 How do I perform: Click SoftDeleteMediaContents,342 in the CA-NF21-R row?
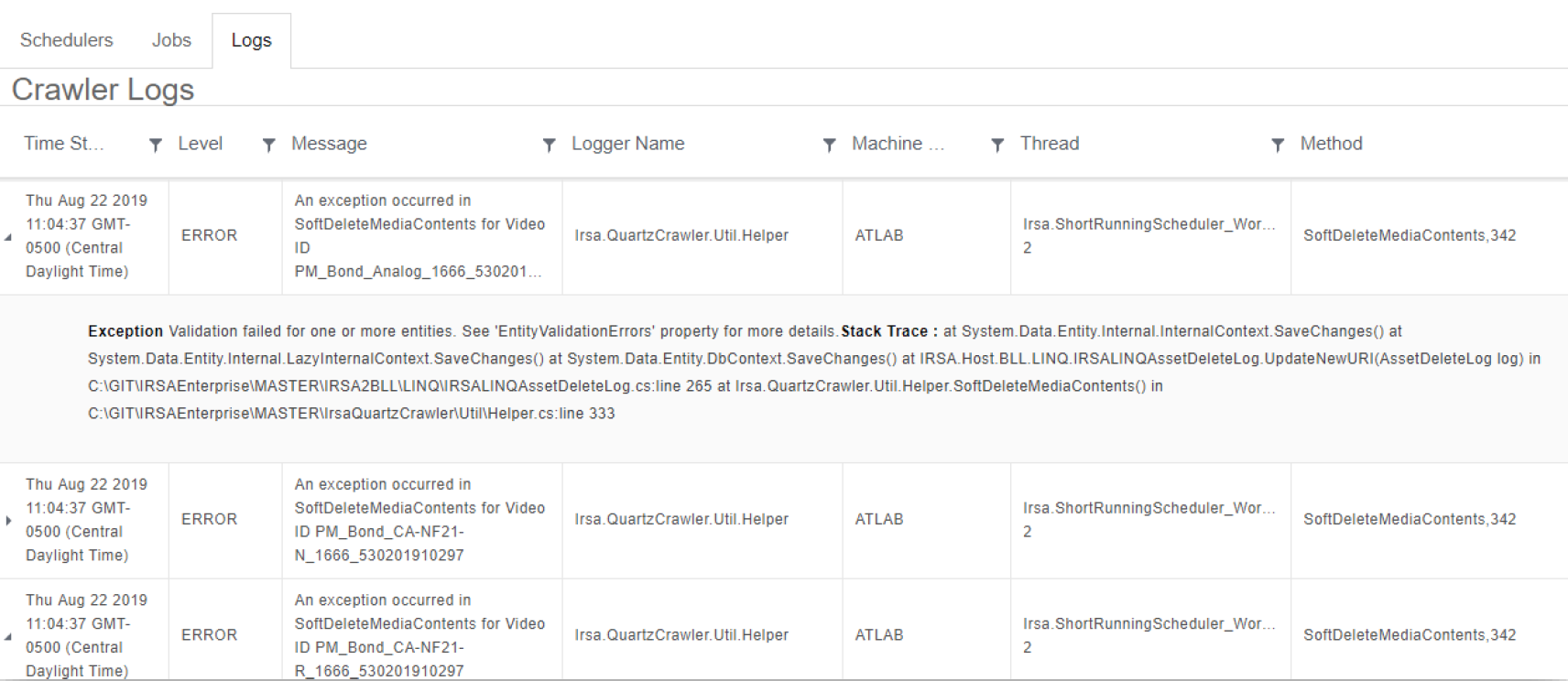tap(1410, 635)
